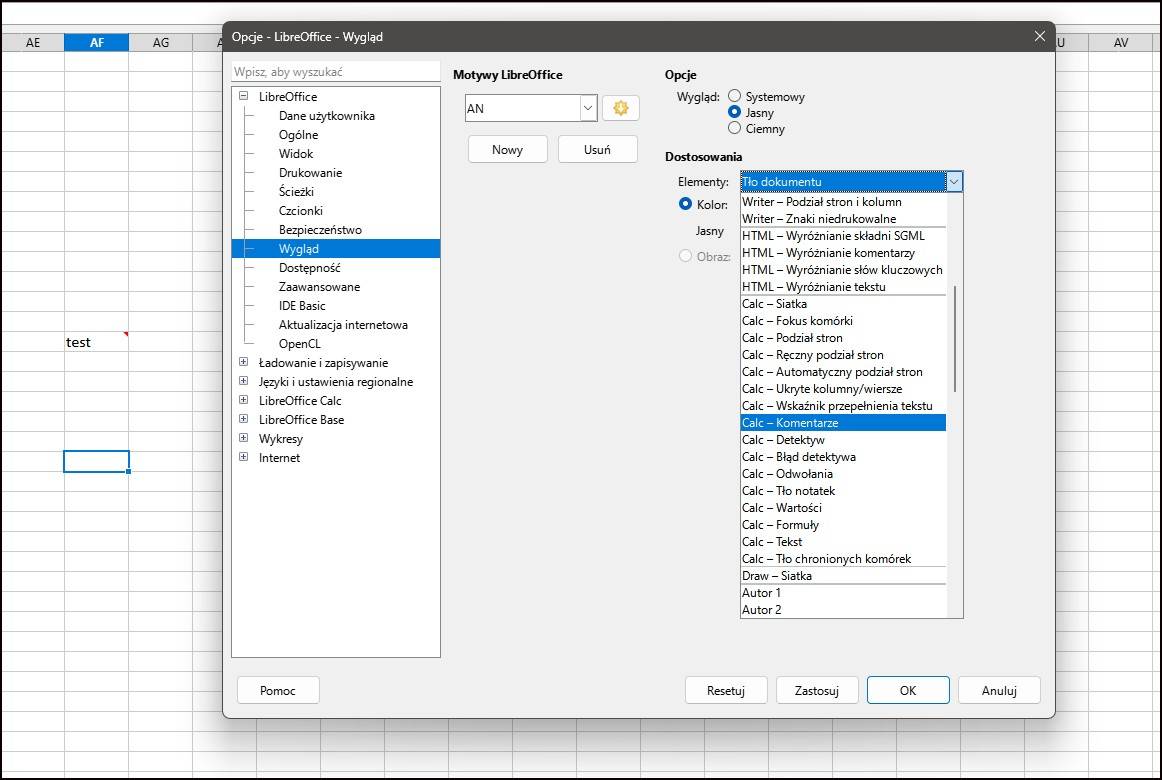Choose HTML – Wyróżnianie komentarzy

[843, 253]
